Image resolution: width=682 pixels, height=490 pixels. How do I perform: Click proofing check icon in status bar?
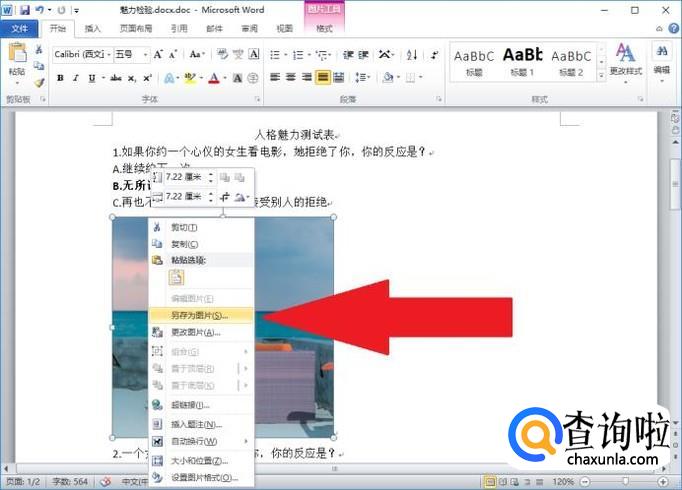[x=105, y=481]
